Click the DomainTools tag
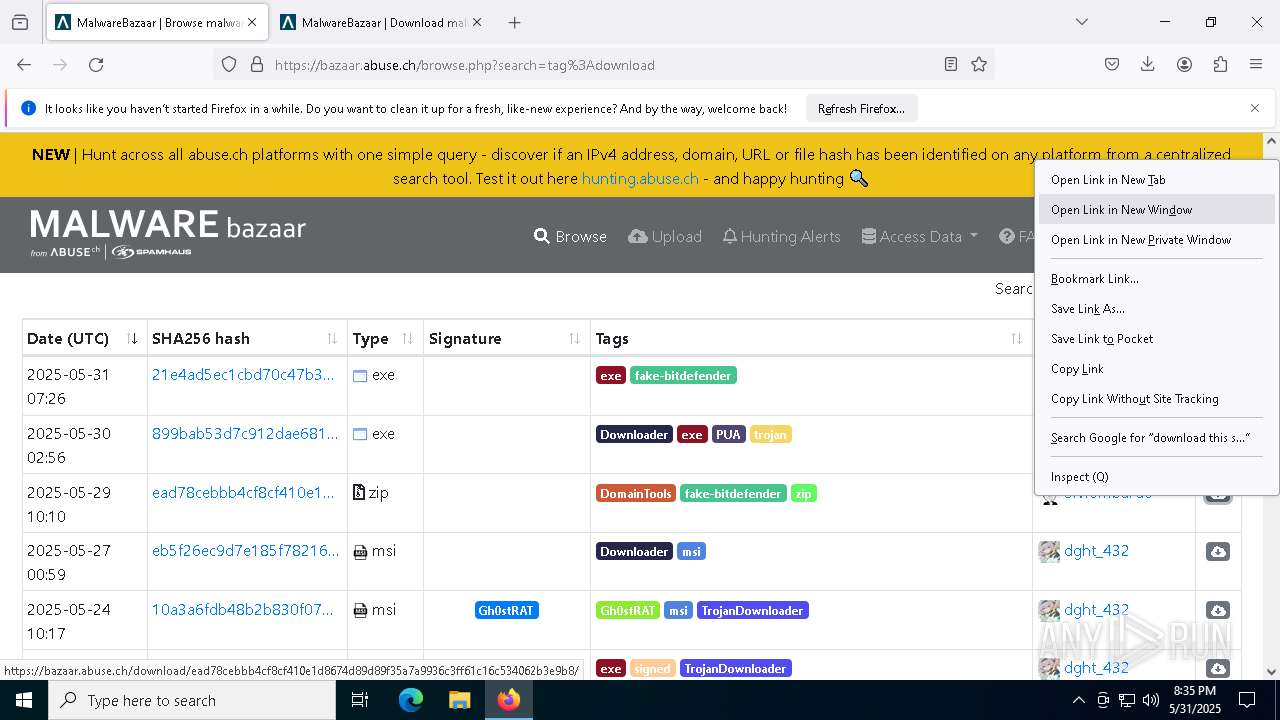 click(x=635, y=494)
